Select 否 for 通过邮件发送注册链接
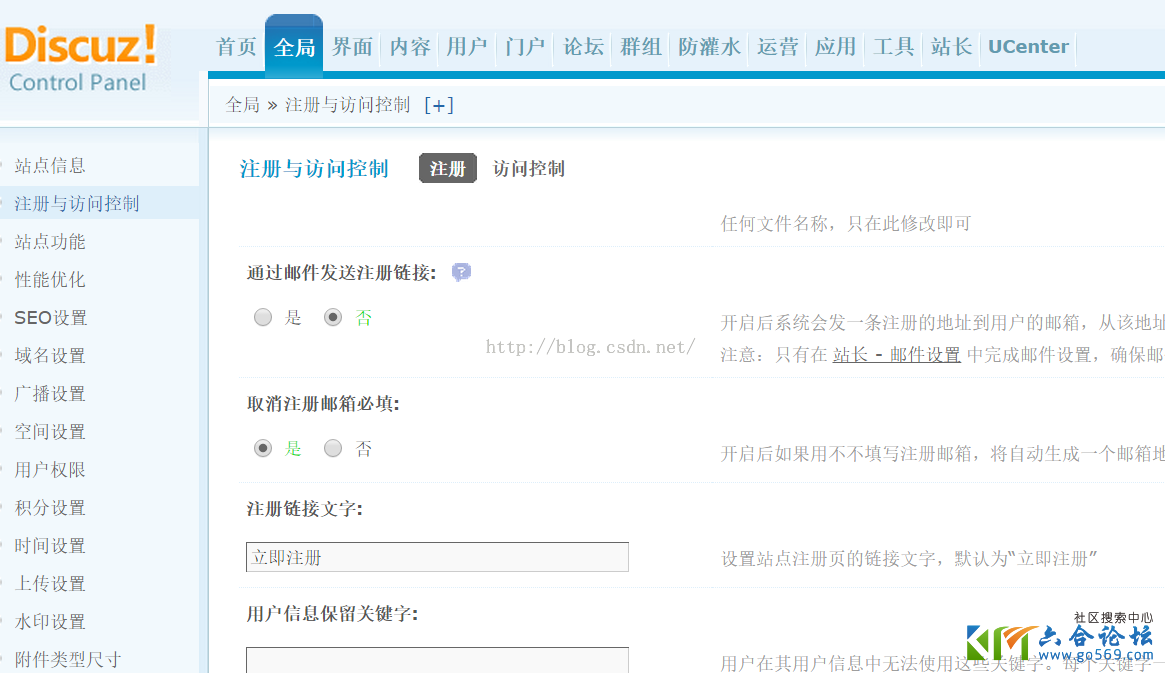Screen dimensions: 1165x673 (332, 317)
